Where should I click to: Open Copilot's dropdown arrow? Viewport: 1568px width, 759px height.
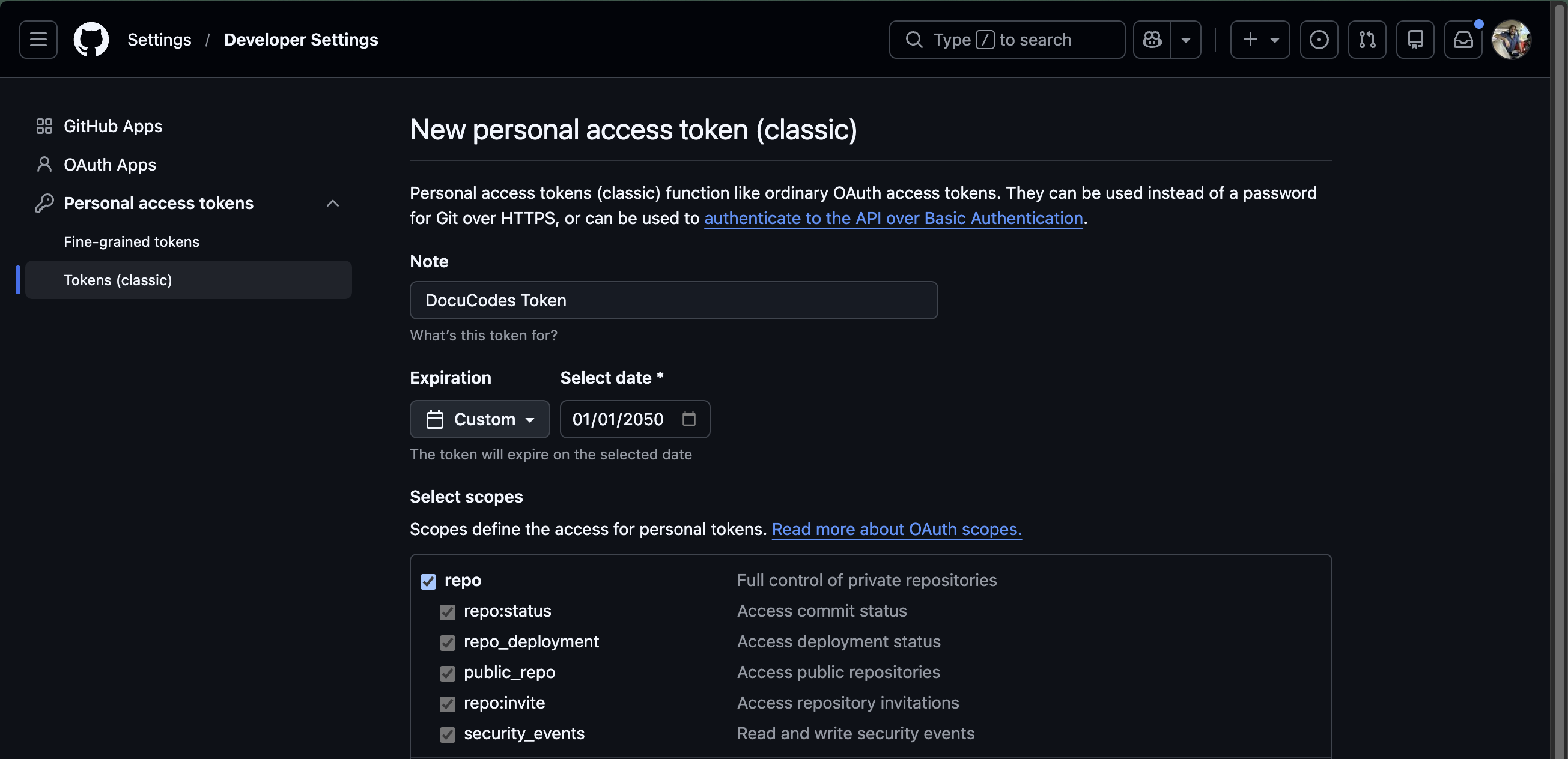pyautogui.click(x=1187, y=39)
